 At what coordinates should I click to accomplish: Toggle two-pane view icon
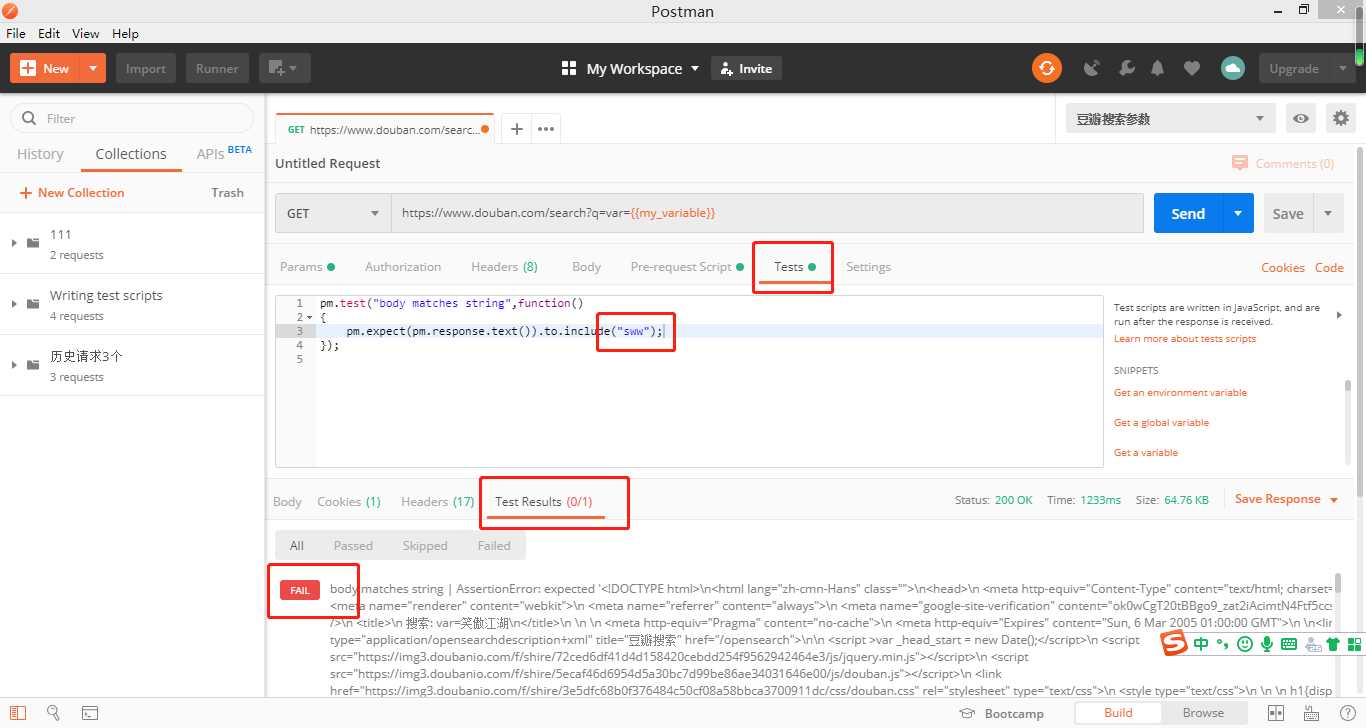click(1276, 713)
